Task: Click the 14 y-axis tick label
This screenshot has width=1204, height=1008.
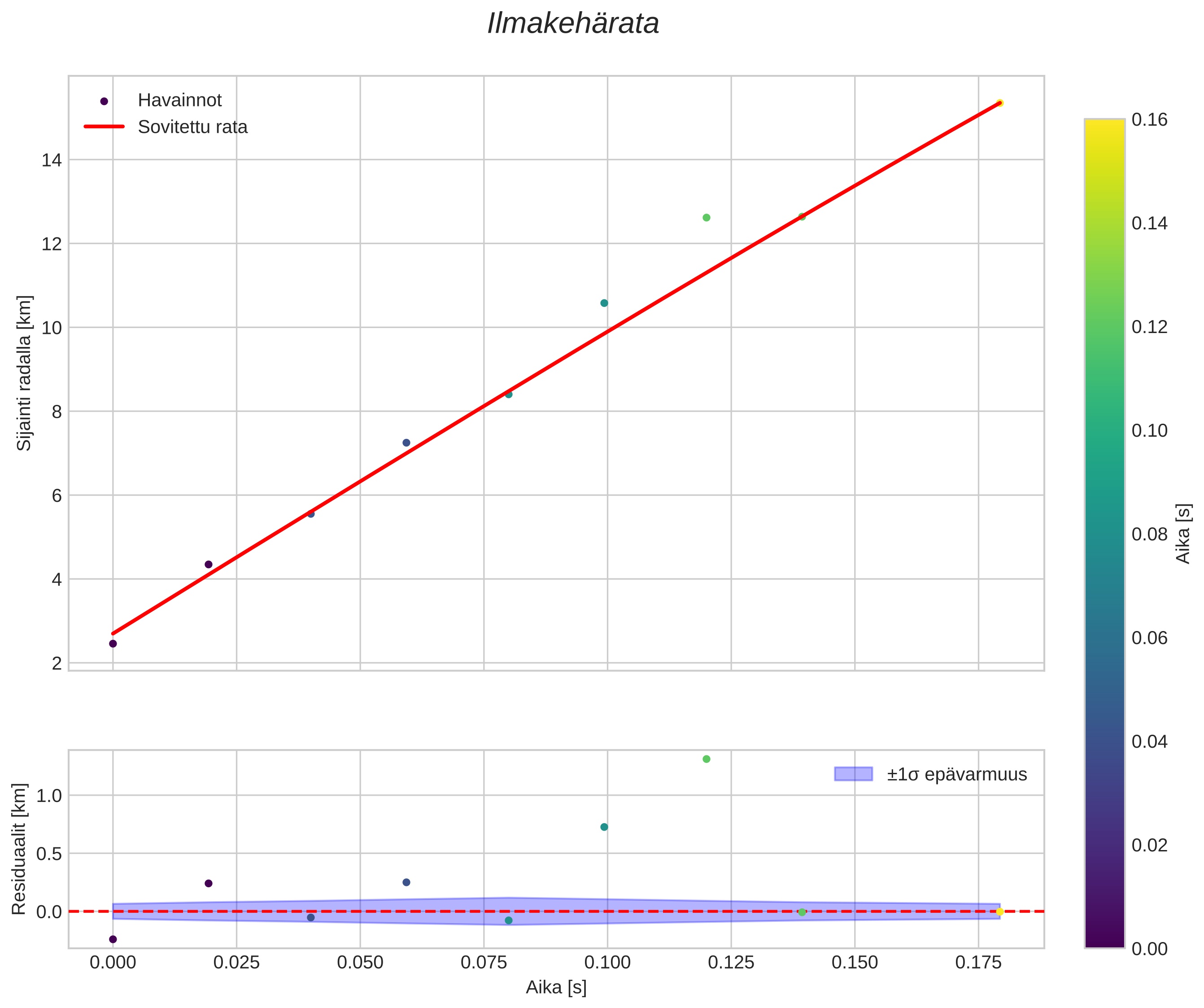Action: point(52,160)
